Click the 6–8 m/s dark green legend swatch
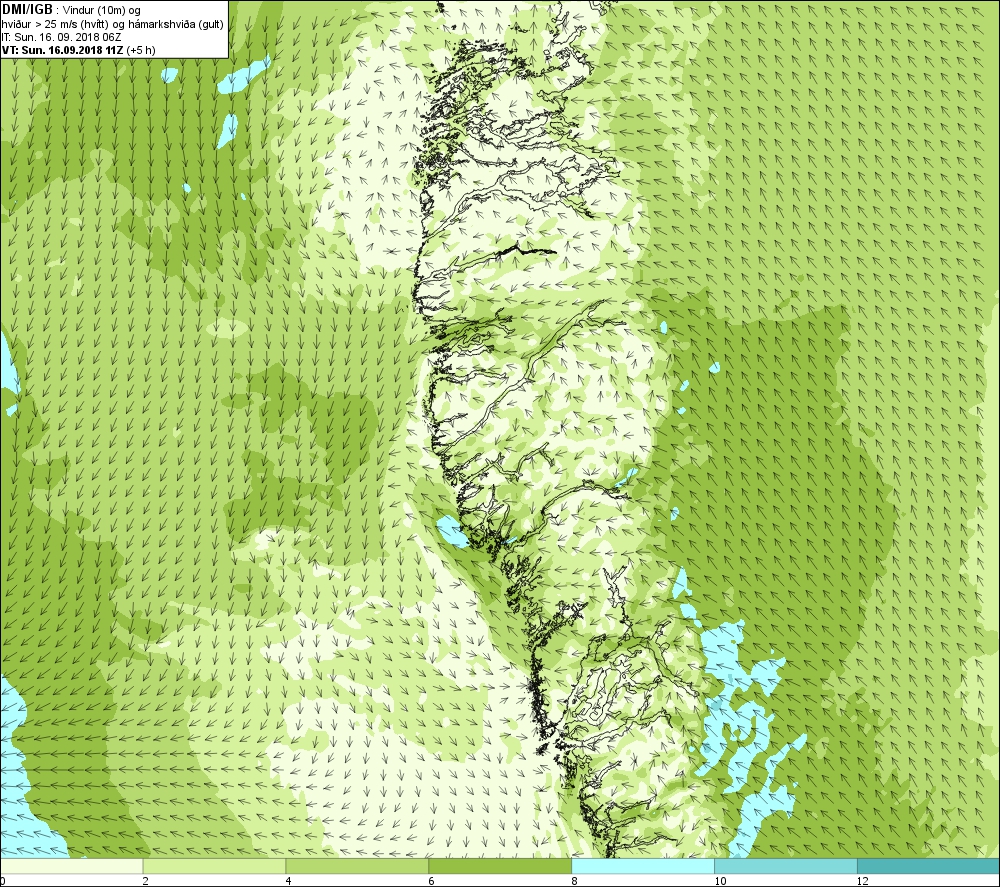The image size is (1000, 887). tap(500, 866)
